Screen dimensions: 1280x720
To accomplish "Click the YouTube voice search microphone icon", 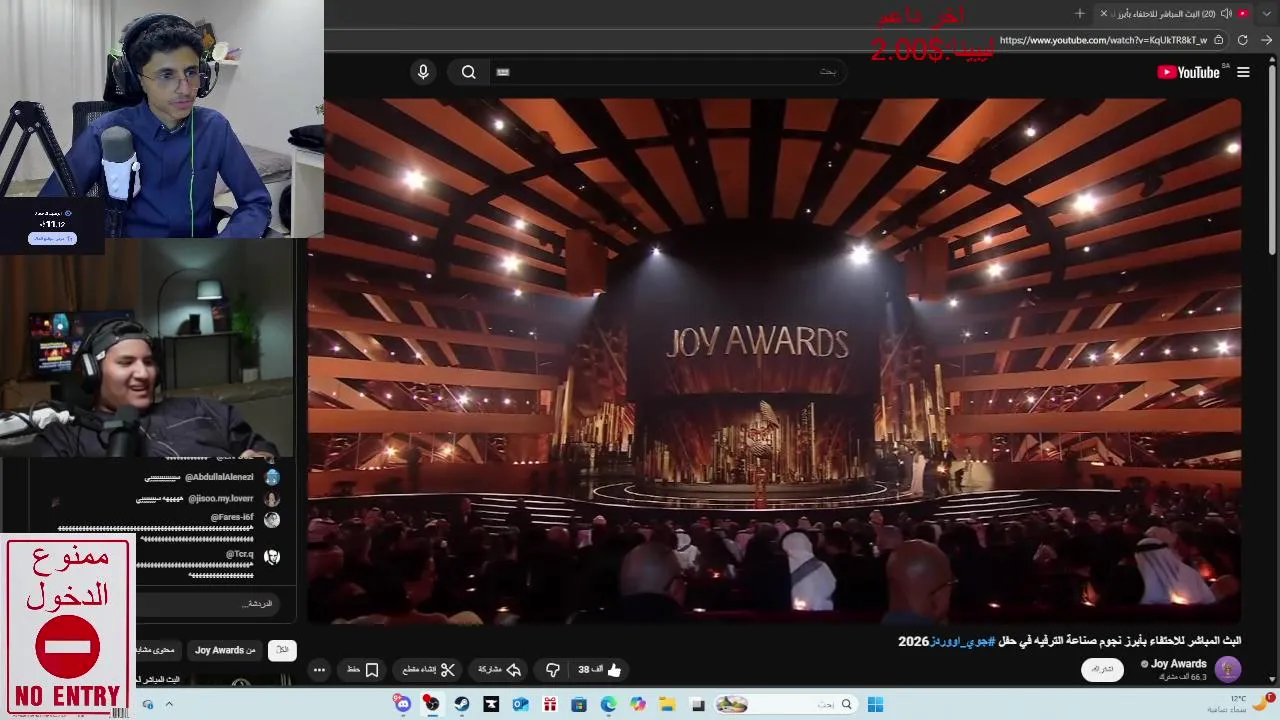I will click(x=423, y=72).
